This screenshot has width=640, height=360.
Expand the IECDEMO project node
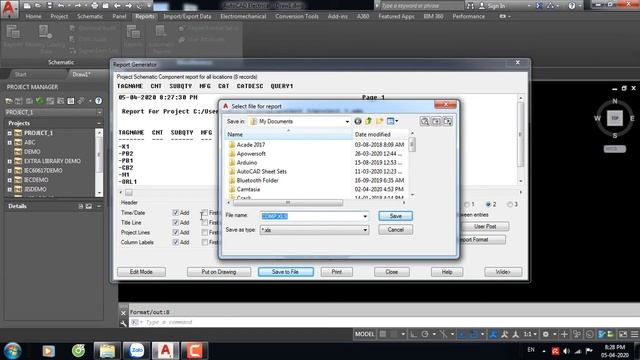click(9, 180)
